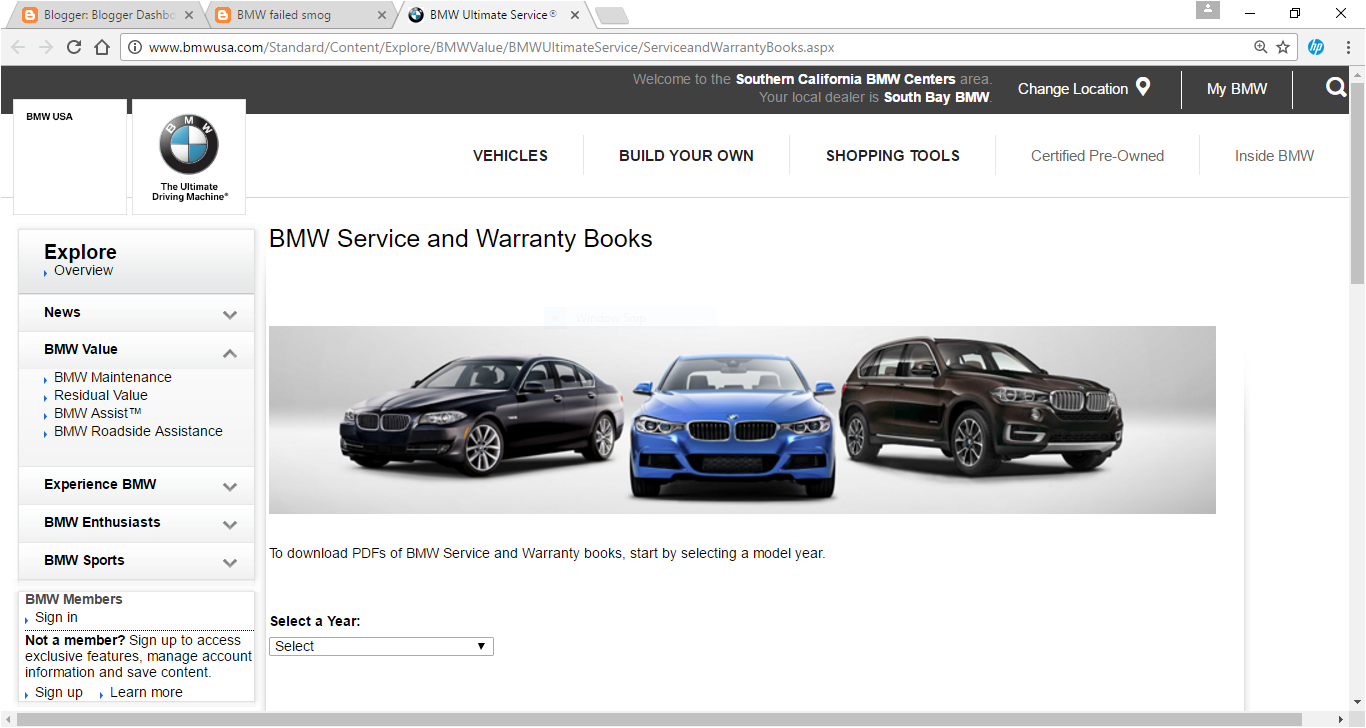The height and width of the screenshot is (728, 1366).
Task: Open BMW Roadside Assistance link
Action: [x=138, y=431]
